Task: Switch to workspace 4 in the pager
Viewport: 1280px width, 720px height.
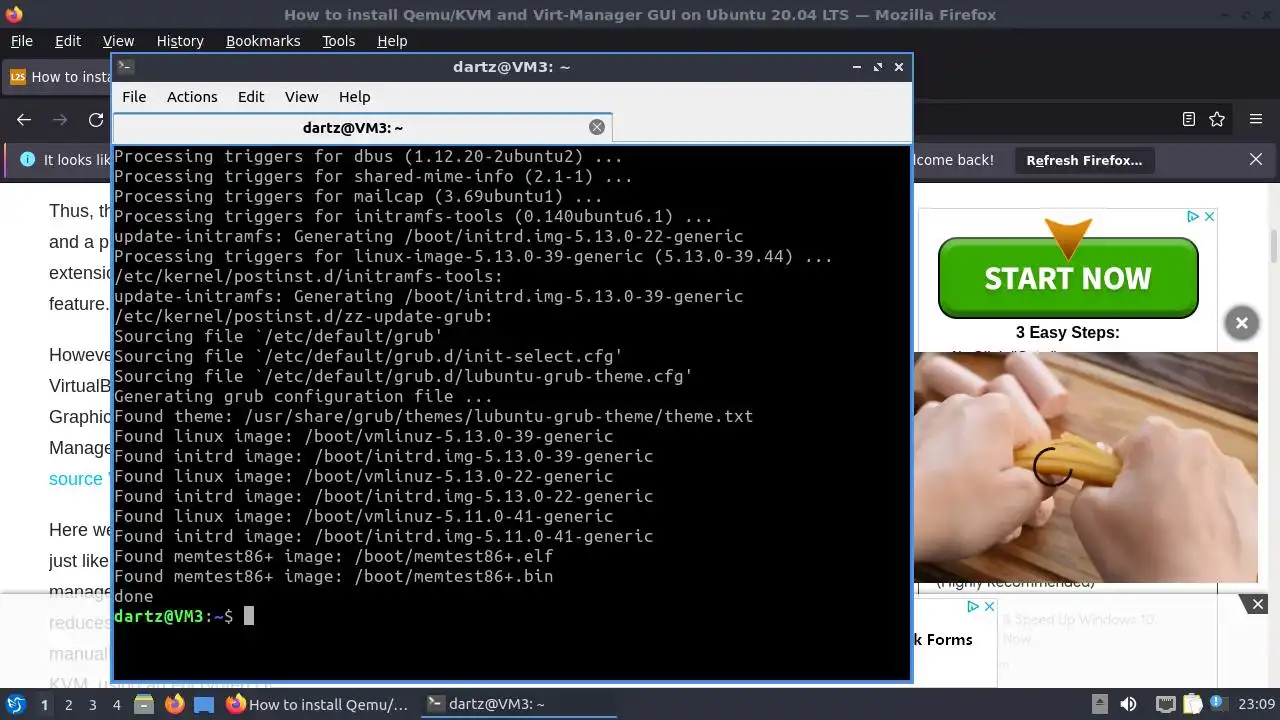Action: point(116,704)
